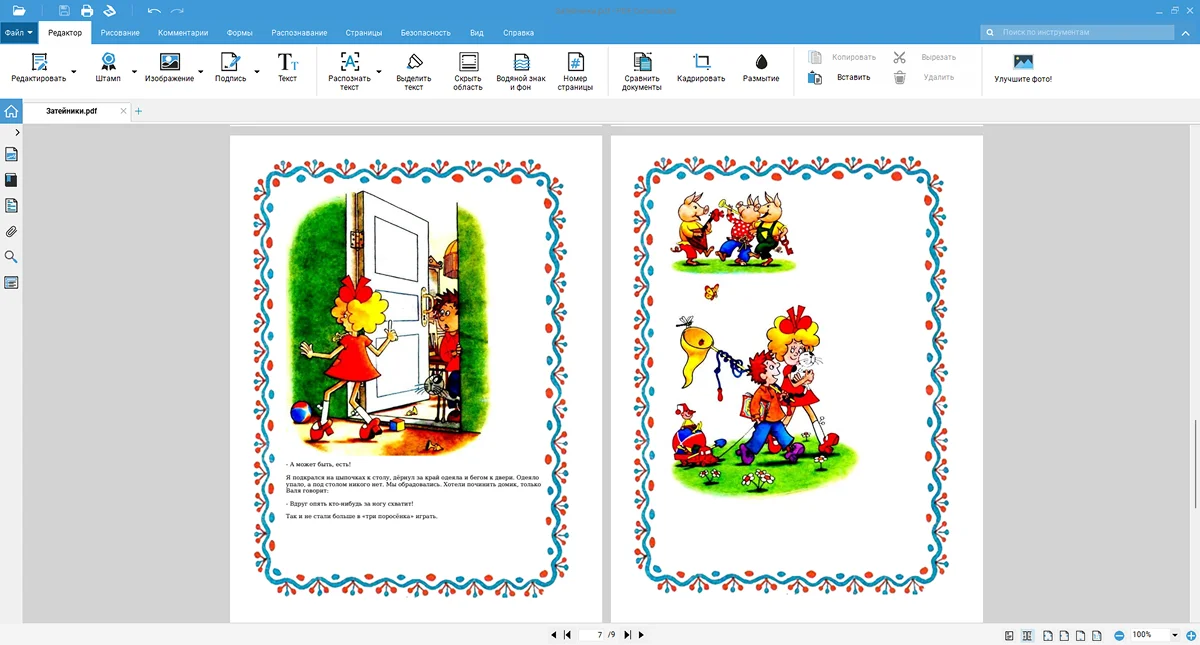Screen dimensions: 1200x645
Task: Go to the Home start screen icon
Action: point(11,111)
